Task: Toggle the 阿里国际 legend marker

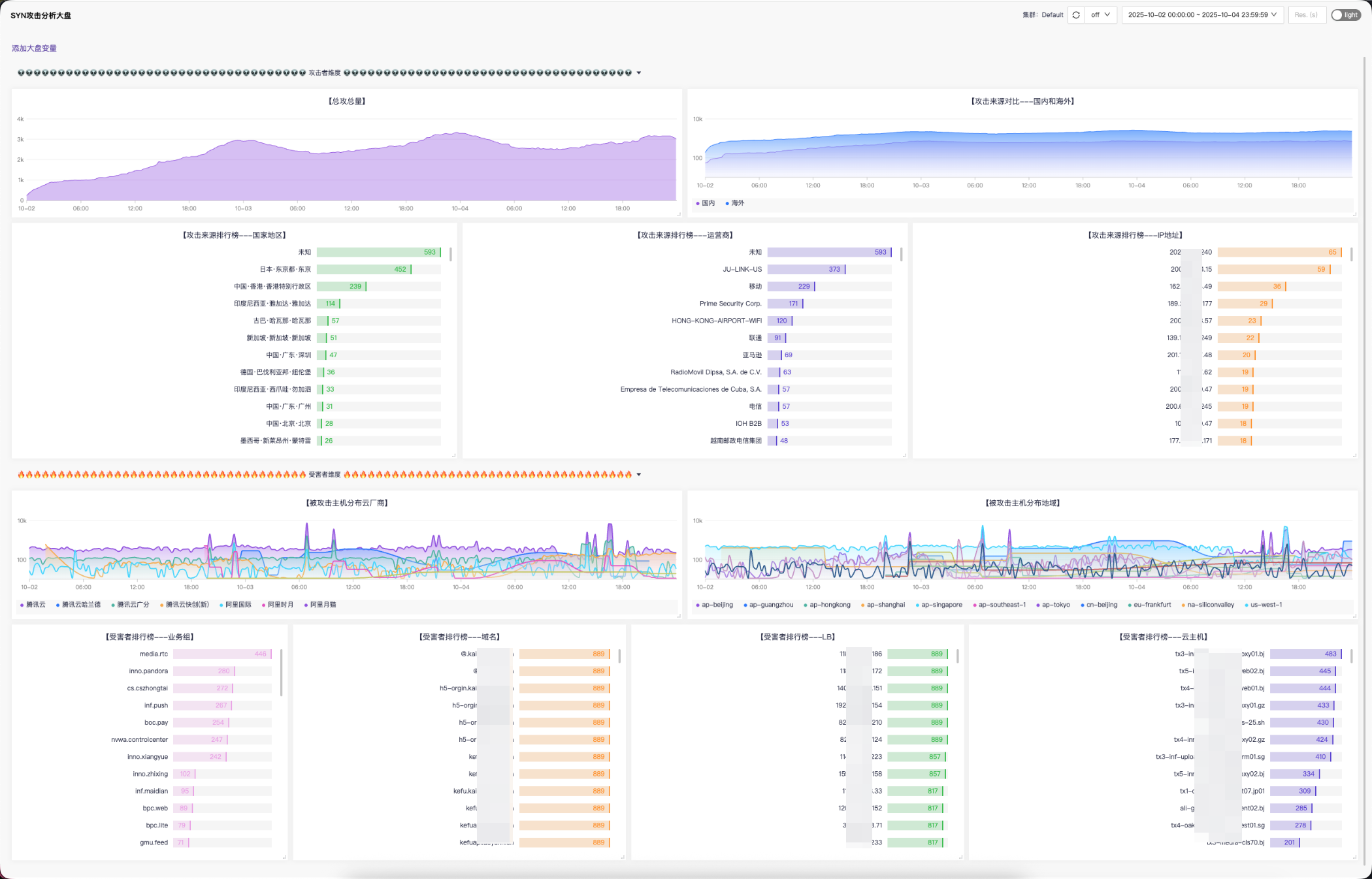Action: tap(221, 605)
